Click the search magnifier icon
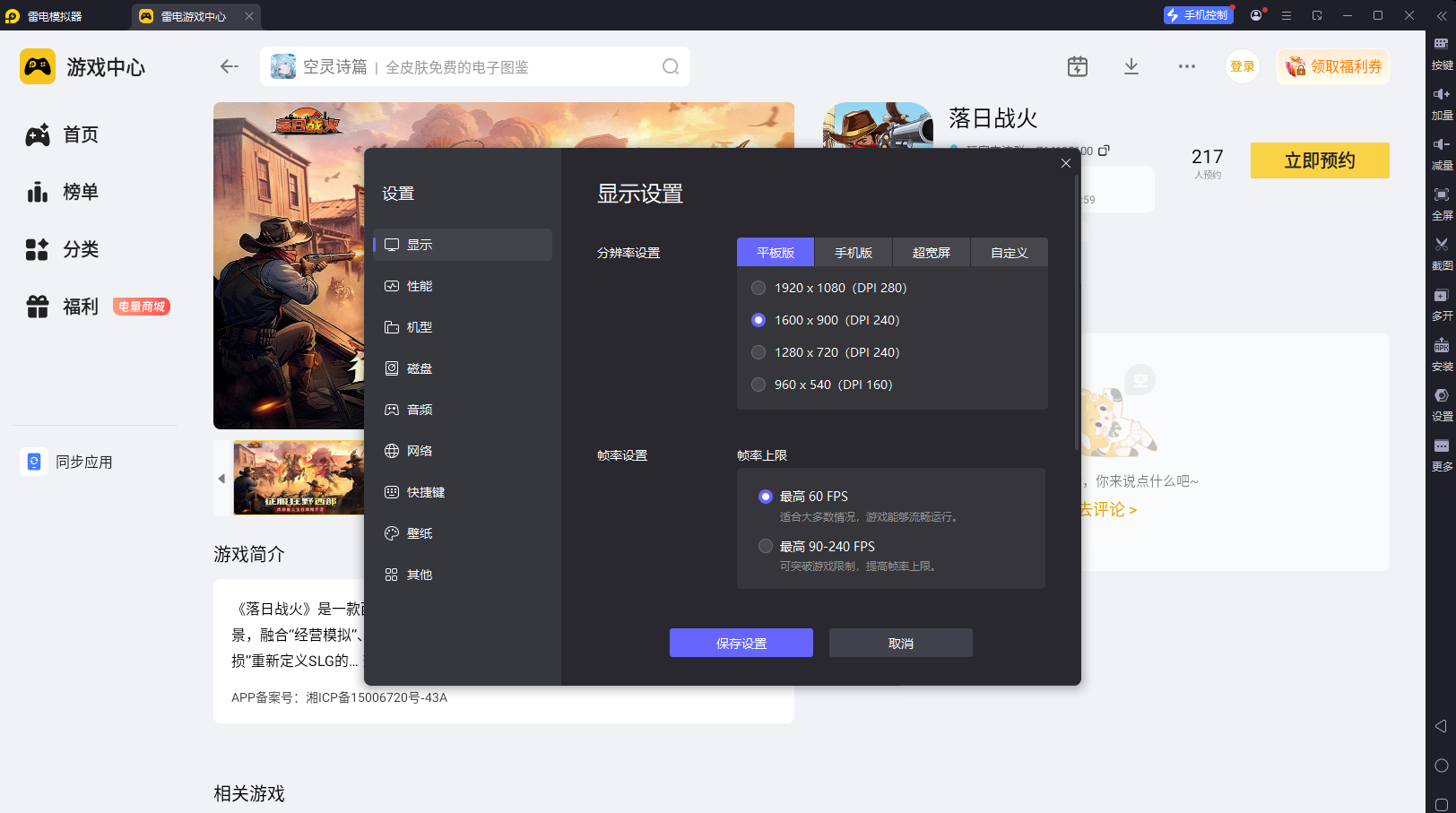Image resolution: width=1456 pixels, height=813 pixels. point(671,66)
